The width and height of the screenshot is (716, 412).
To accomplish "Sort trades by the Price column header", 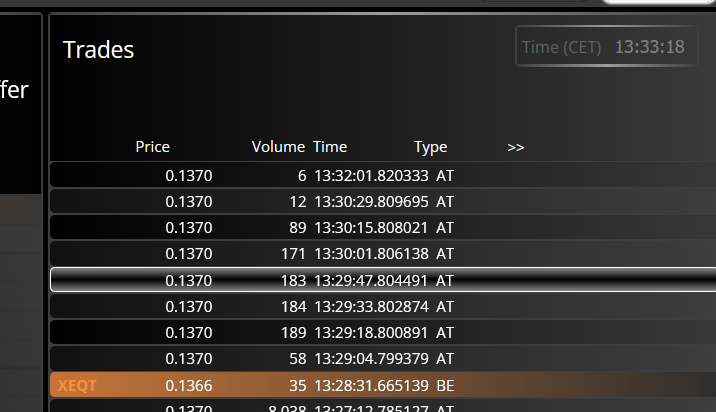I will (x=152, y=147).
